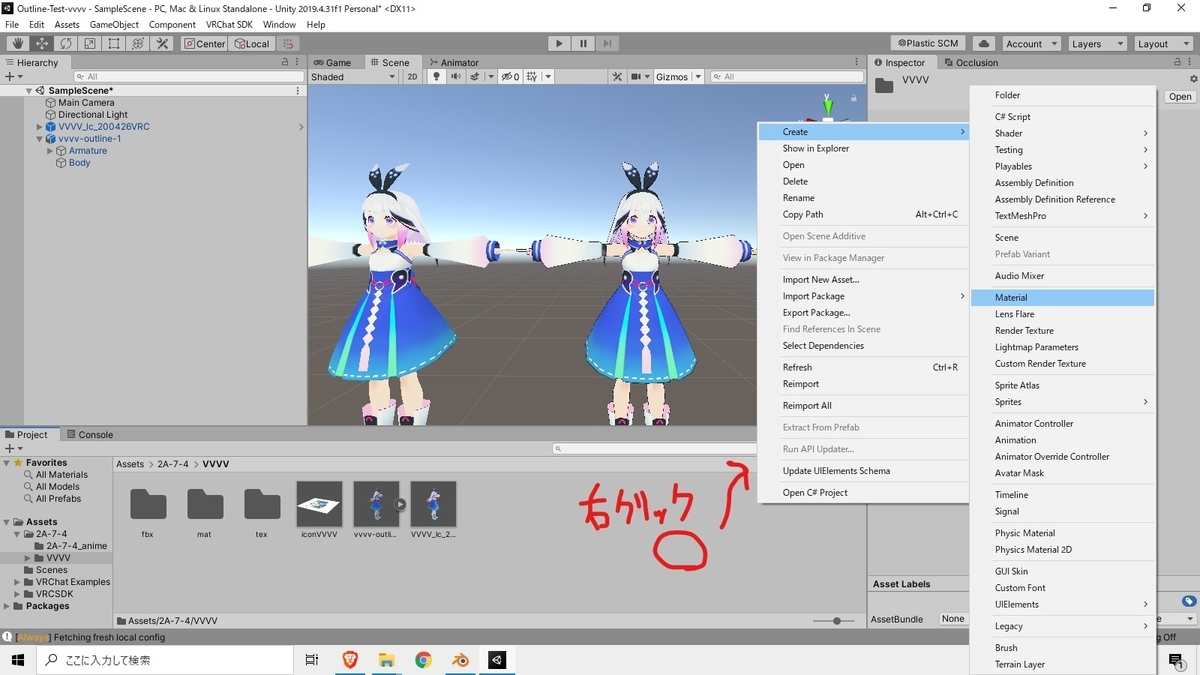Viewport: 1200px width, 675px height.
Task: Expand the VVVV_lc_200426VRC object
Action: pos(39,127)
